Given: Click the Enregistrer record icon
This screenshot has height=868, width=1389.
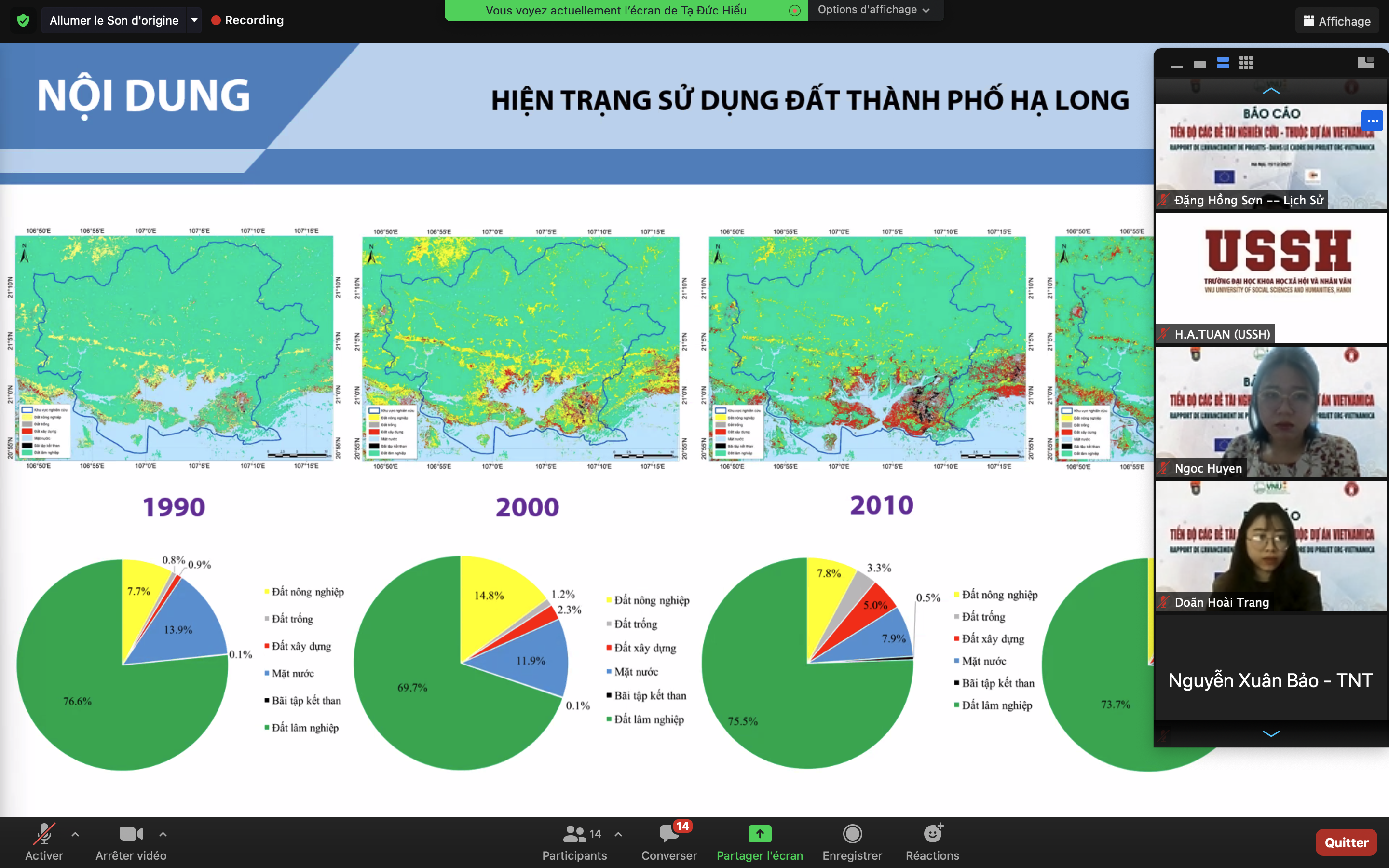Looking at the screenshot, I should pos(852,834).
